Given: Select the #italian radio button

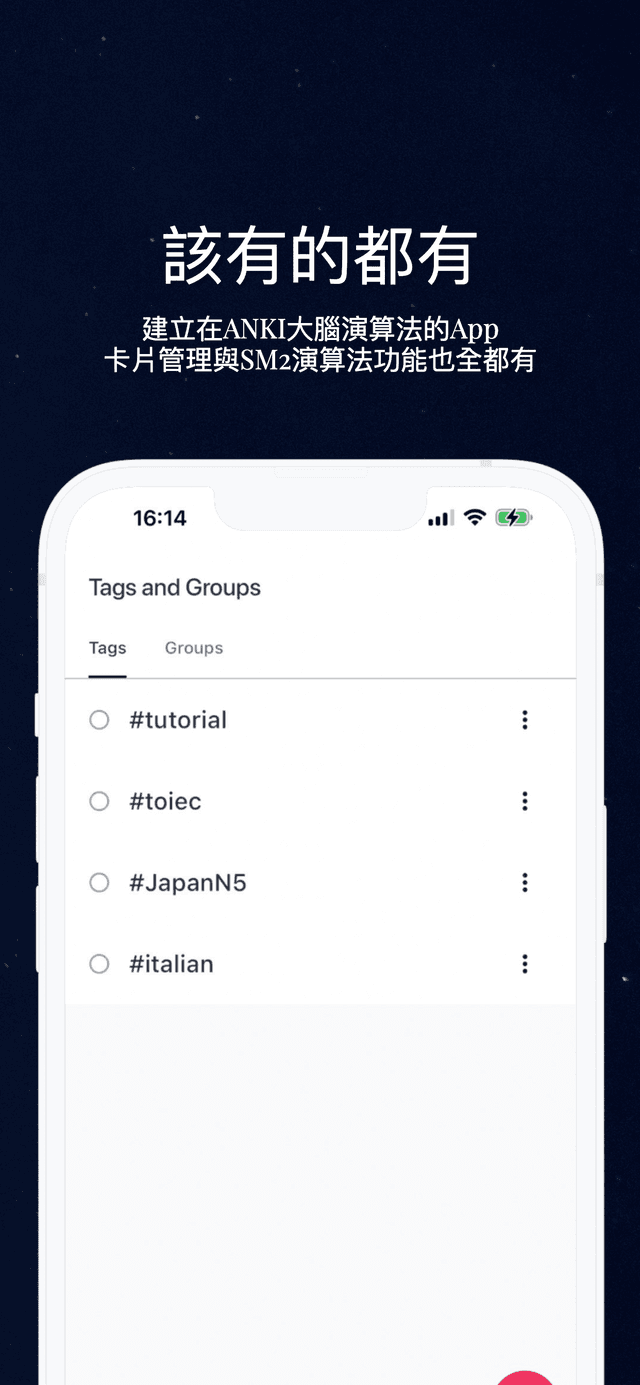Looking at the screenshot, I should point(99,964).
